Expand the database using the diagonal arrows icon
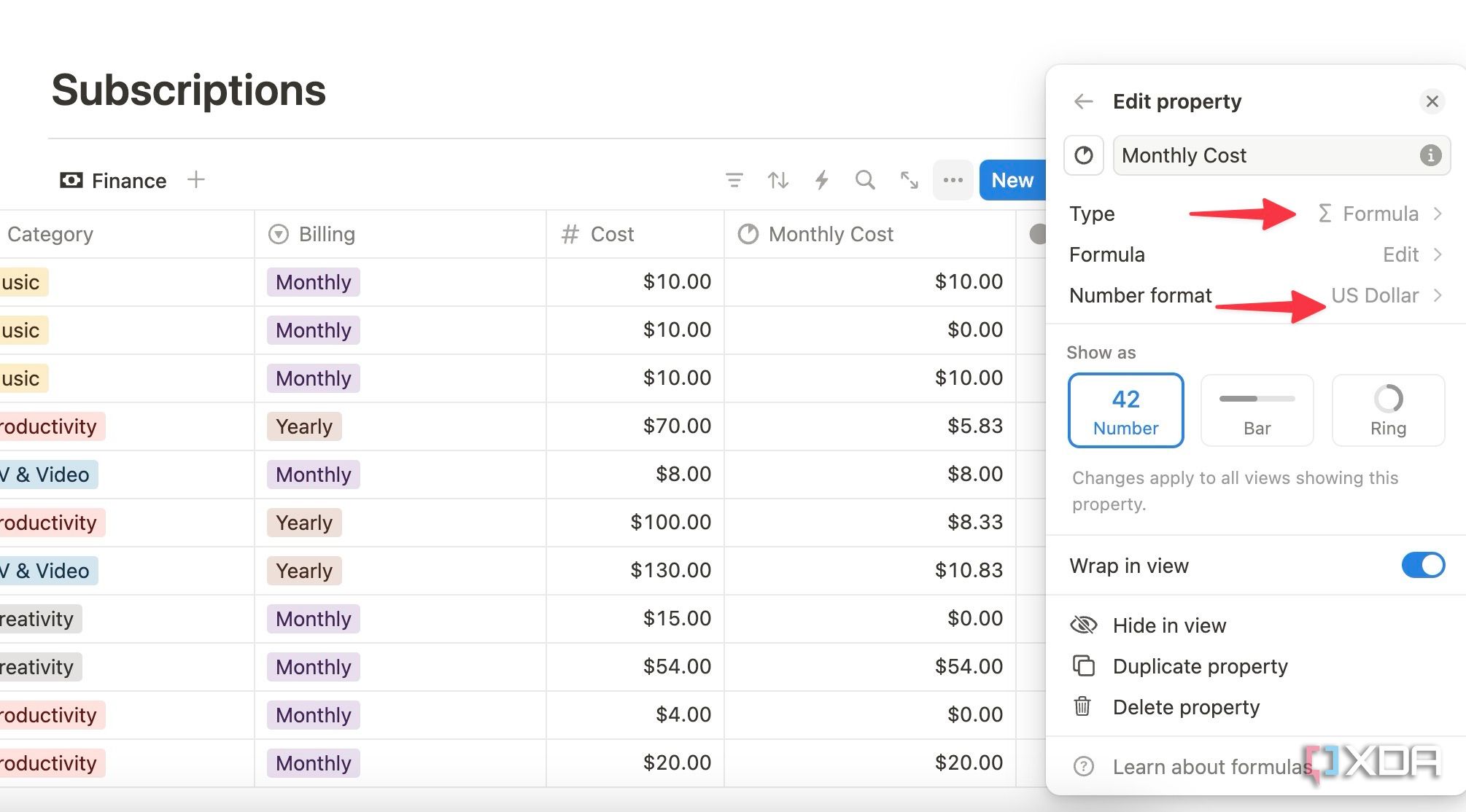 click(x=909, y=180)
